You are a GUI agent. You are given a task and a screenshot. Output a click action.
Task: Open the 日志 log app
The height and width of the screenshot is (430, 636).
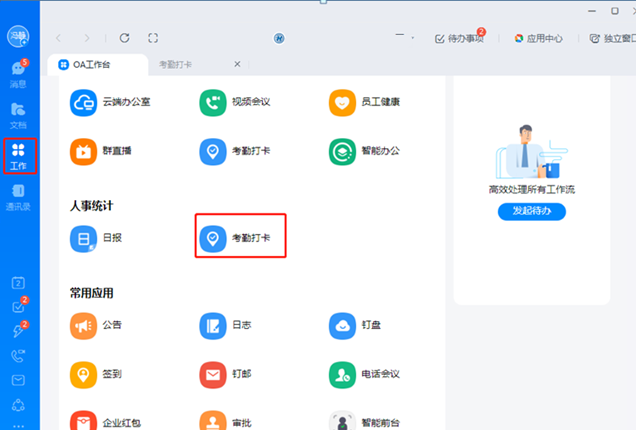pyautogui.click(x=228, y=326)
